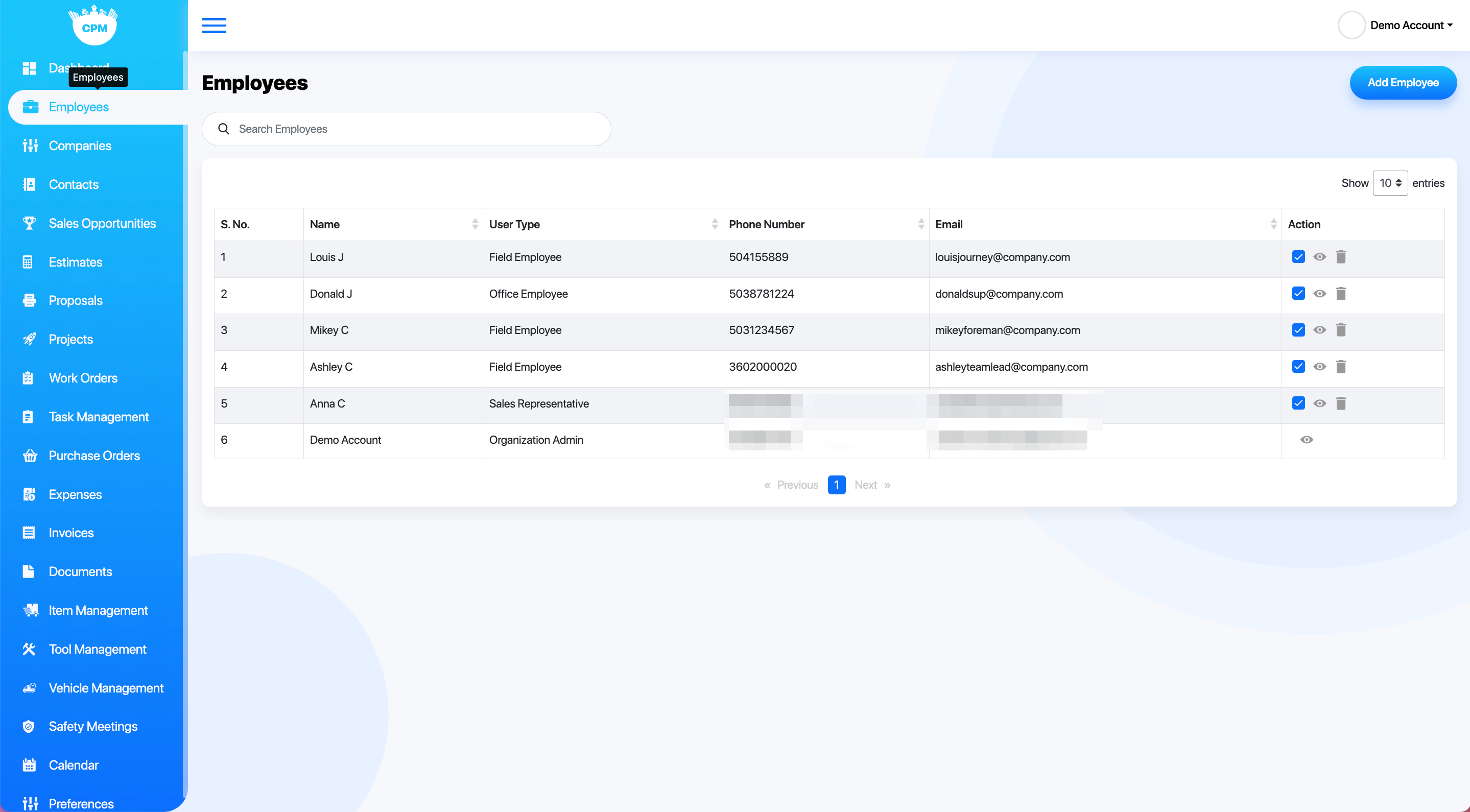Toggle the checkbox for Donald J

coord(1298,293)
